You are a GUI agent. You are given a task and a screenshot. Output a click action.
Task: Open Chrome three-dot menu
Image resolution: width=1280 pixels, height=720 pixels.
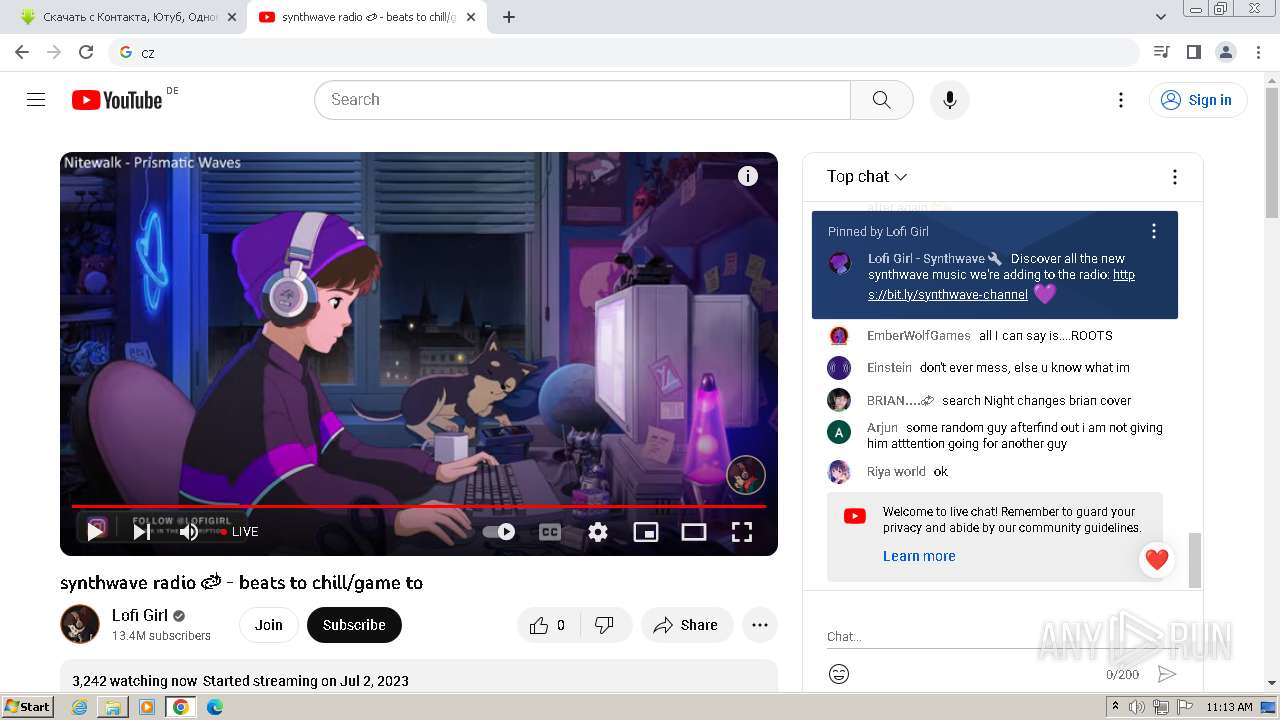tap(1259, 52)
